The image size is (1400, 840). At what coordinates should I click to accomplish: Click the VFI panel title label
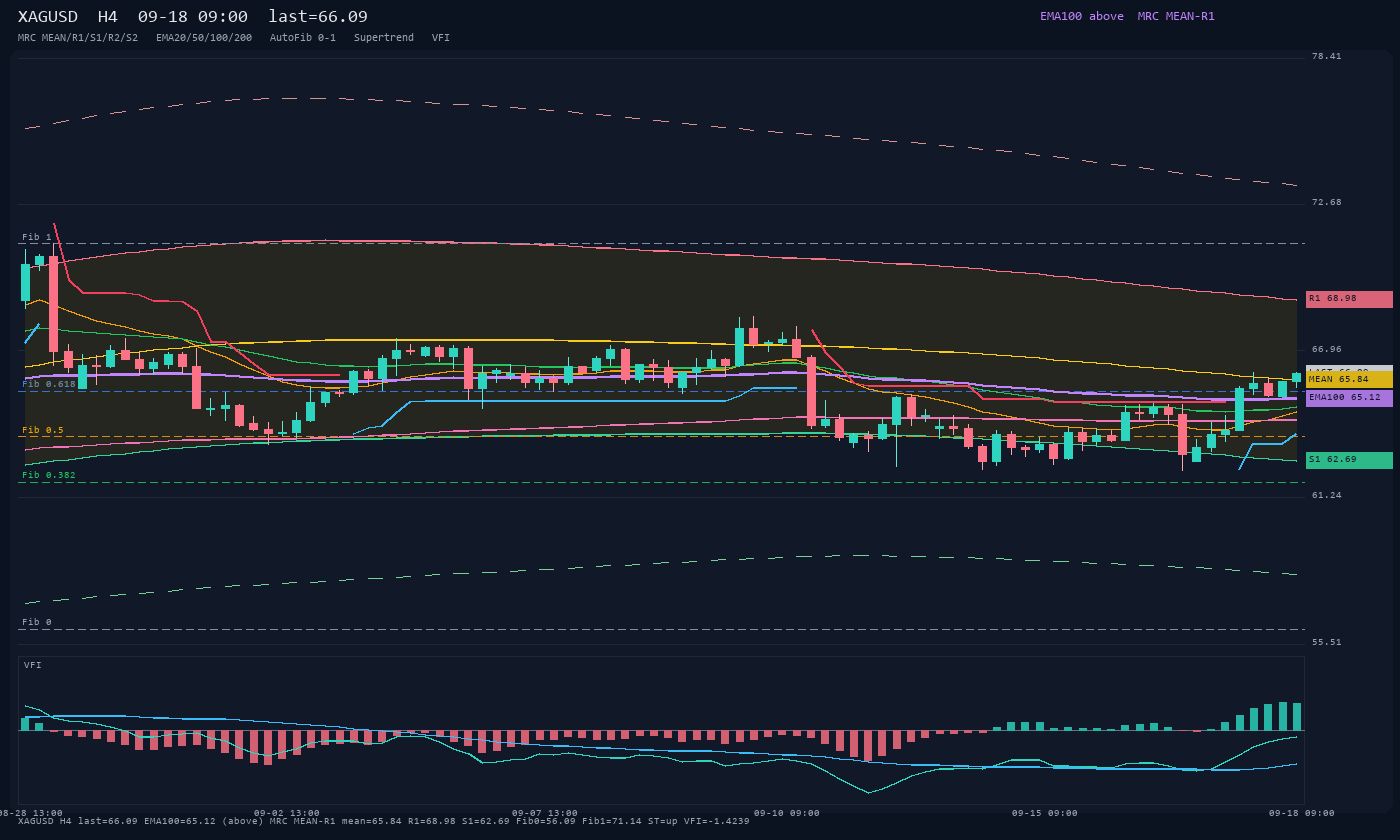33,665
